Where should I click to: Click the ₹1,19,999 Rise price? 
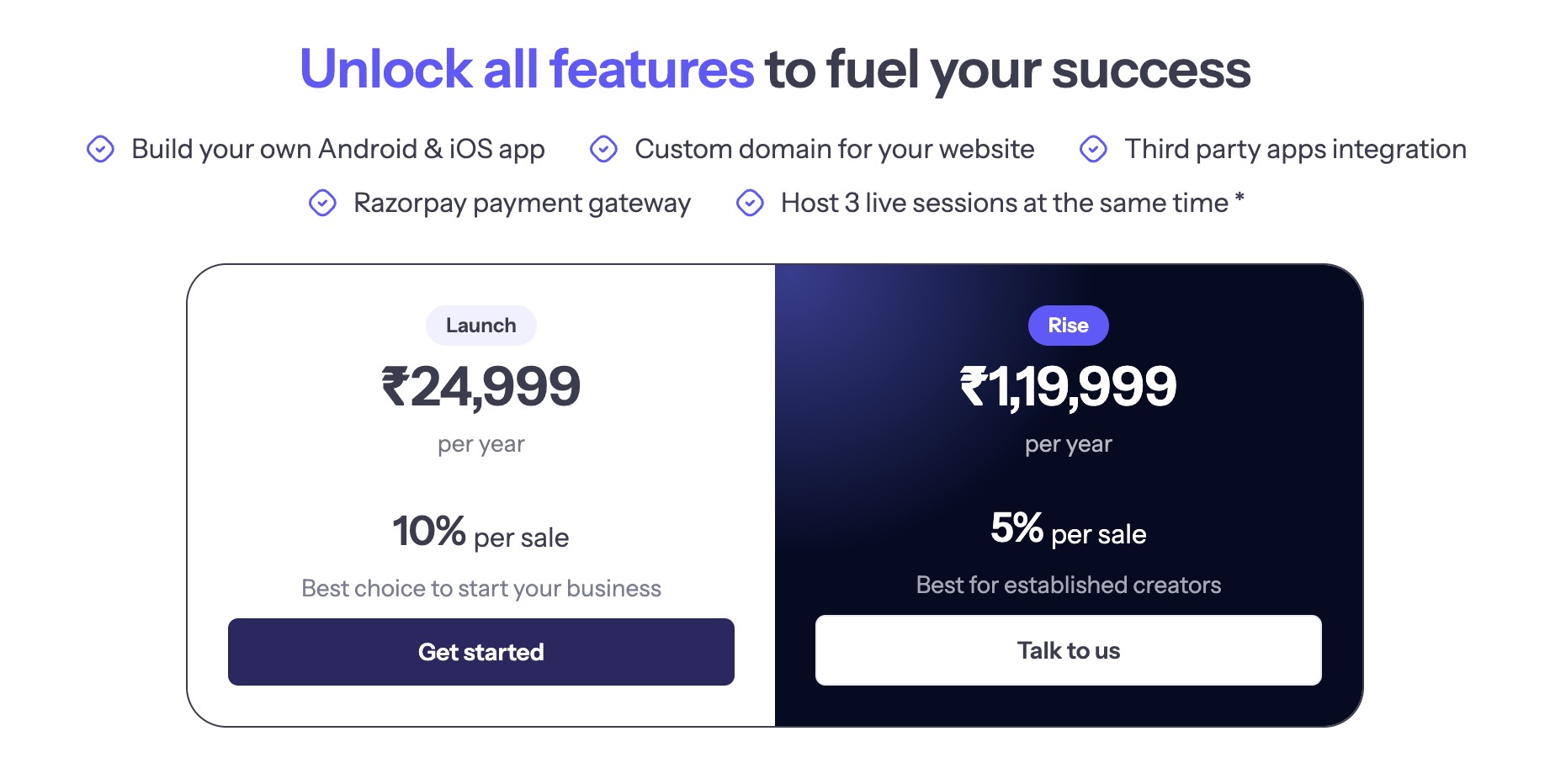pyautogui.click(x=1069, y=387)
